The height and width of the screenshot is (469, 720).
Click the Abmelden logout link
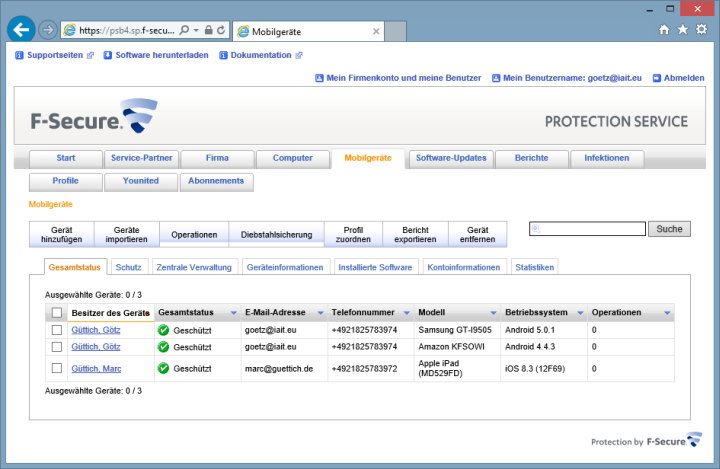pyautogui.click(x=683, y=78)
